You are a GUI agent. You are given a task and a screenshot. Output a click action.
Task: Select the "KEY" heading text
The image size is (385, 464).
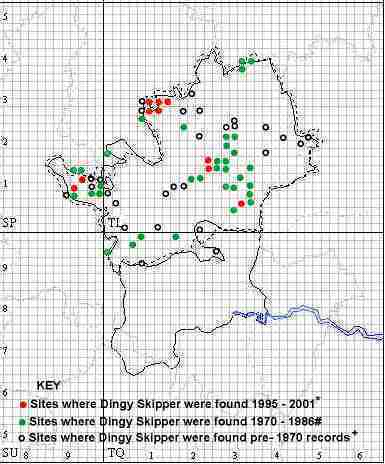click(x=48, y=386)
